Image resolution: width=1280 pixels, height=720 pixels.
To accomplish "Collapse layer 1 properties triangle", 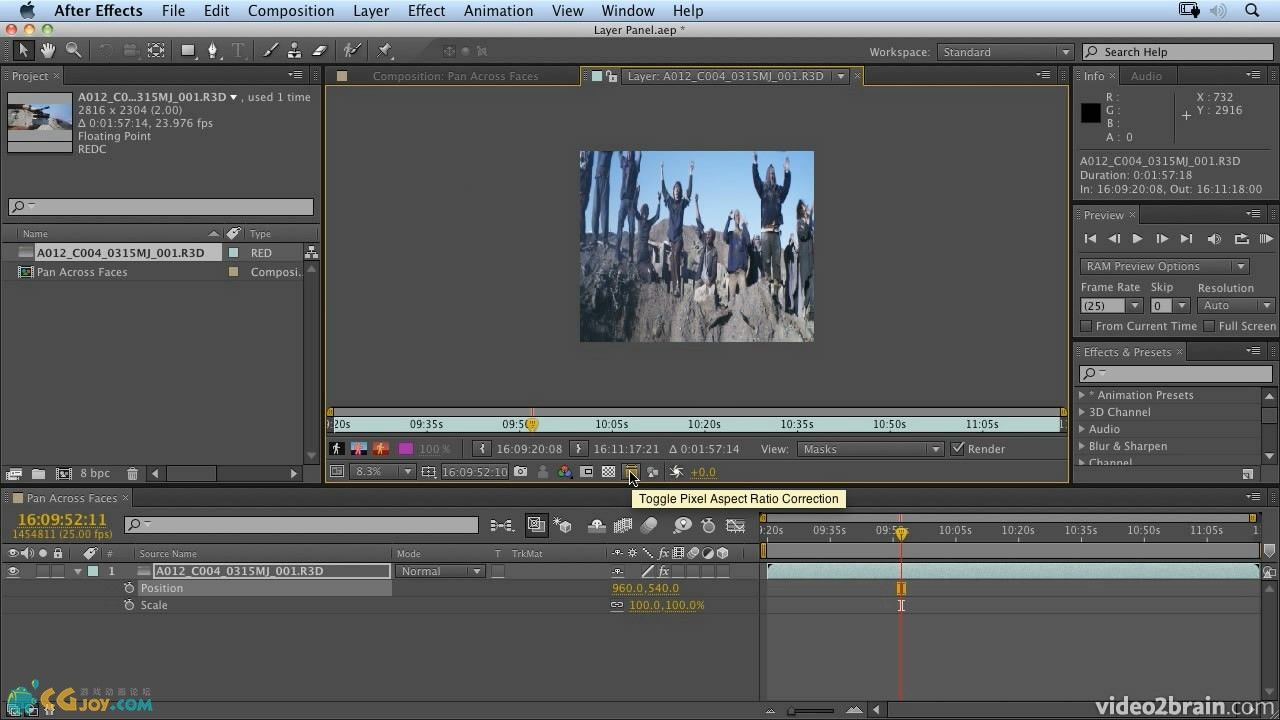I will (x=78, y=571).
